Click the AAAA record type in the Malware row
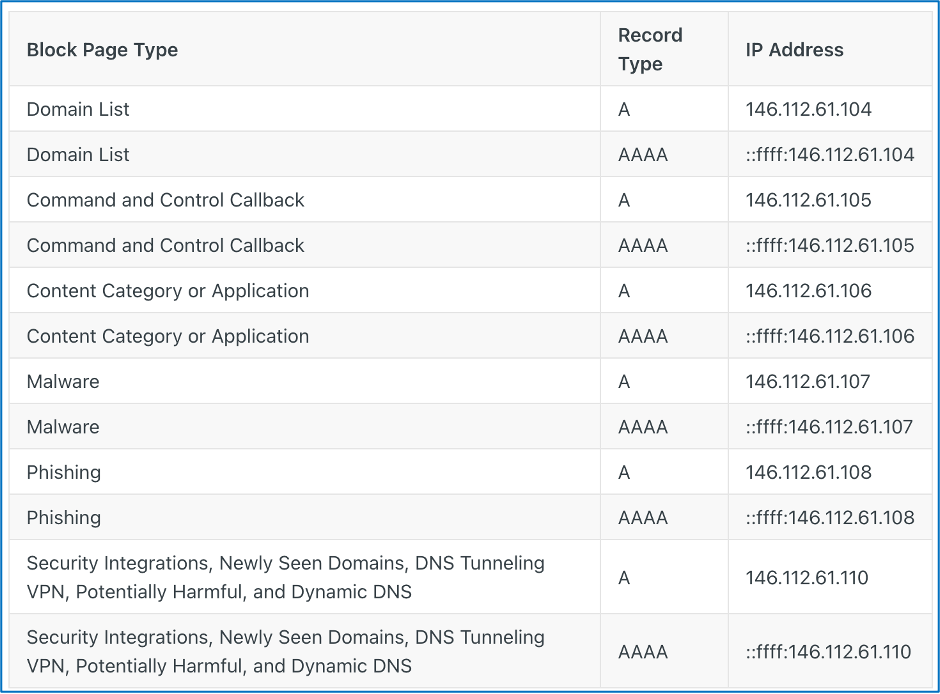This screenshot has width=940, height=694. [642, 427]
